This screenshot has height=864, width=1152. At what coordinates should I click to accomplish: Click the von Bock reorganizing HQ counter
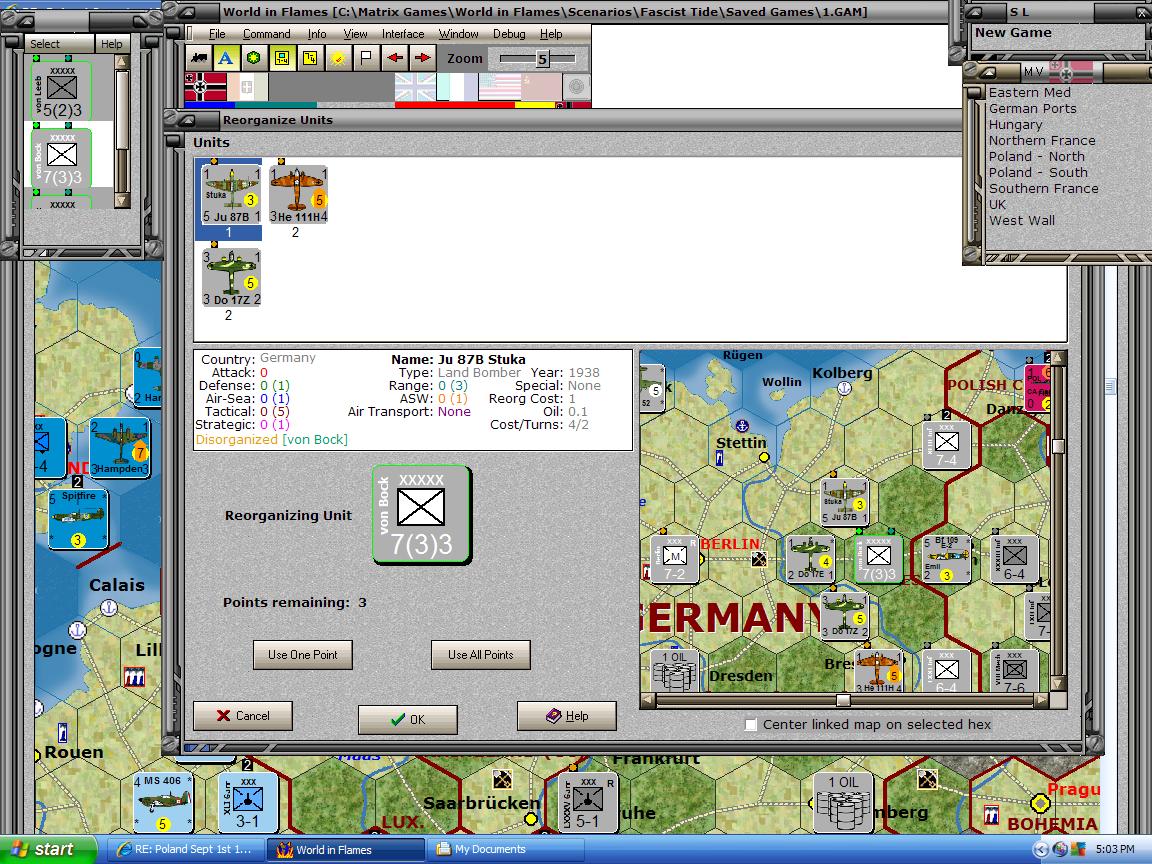(x=421, y=515)
